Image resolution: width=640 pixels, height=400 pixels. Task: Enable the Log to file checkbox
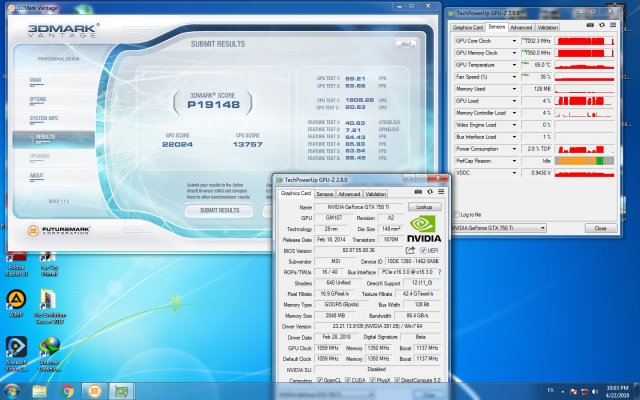(459, 214)
